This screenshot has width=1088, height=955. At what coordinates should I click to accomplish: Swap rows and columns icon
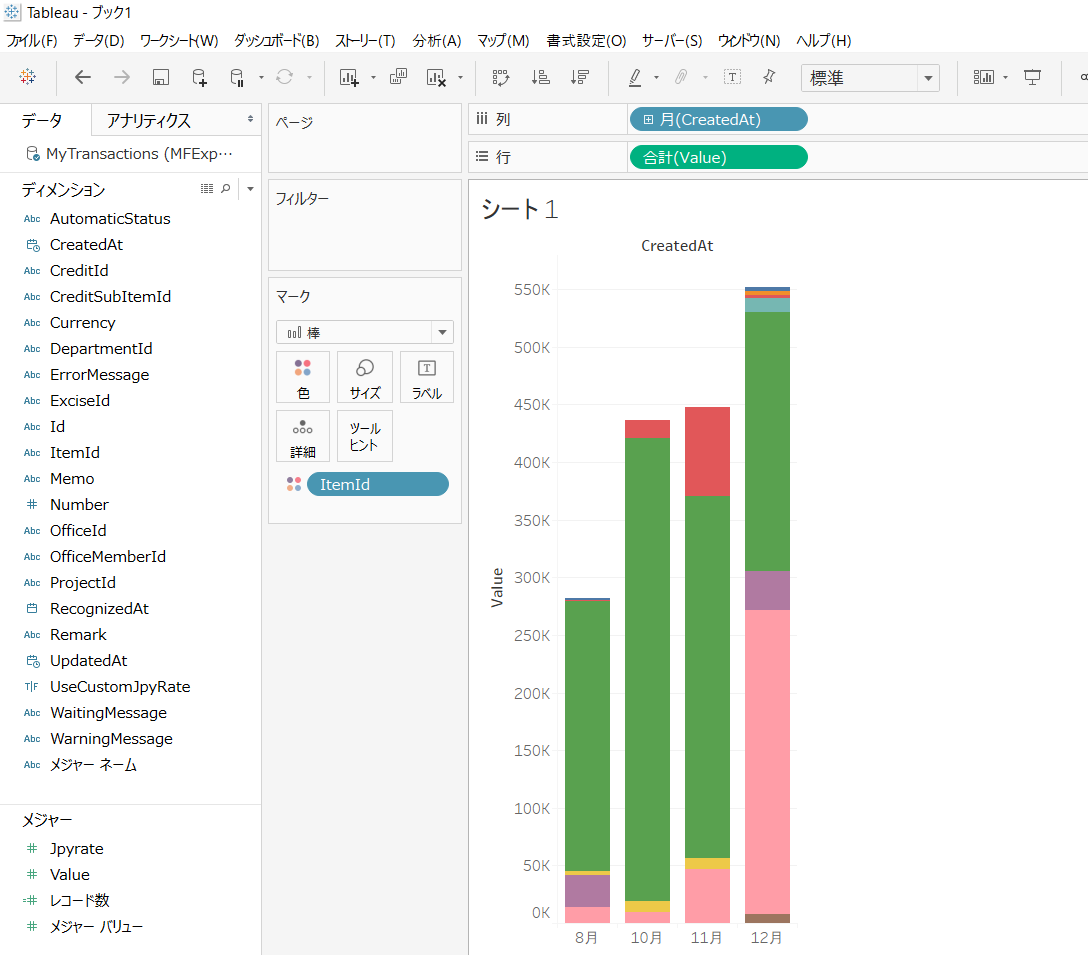click(501, 77)
